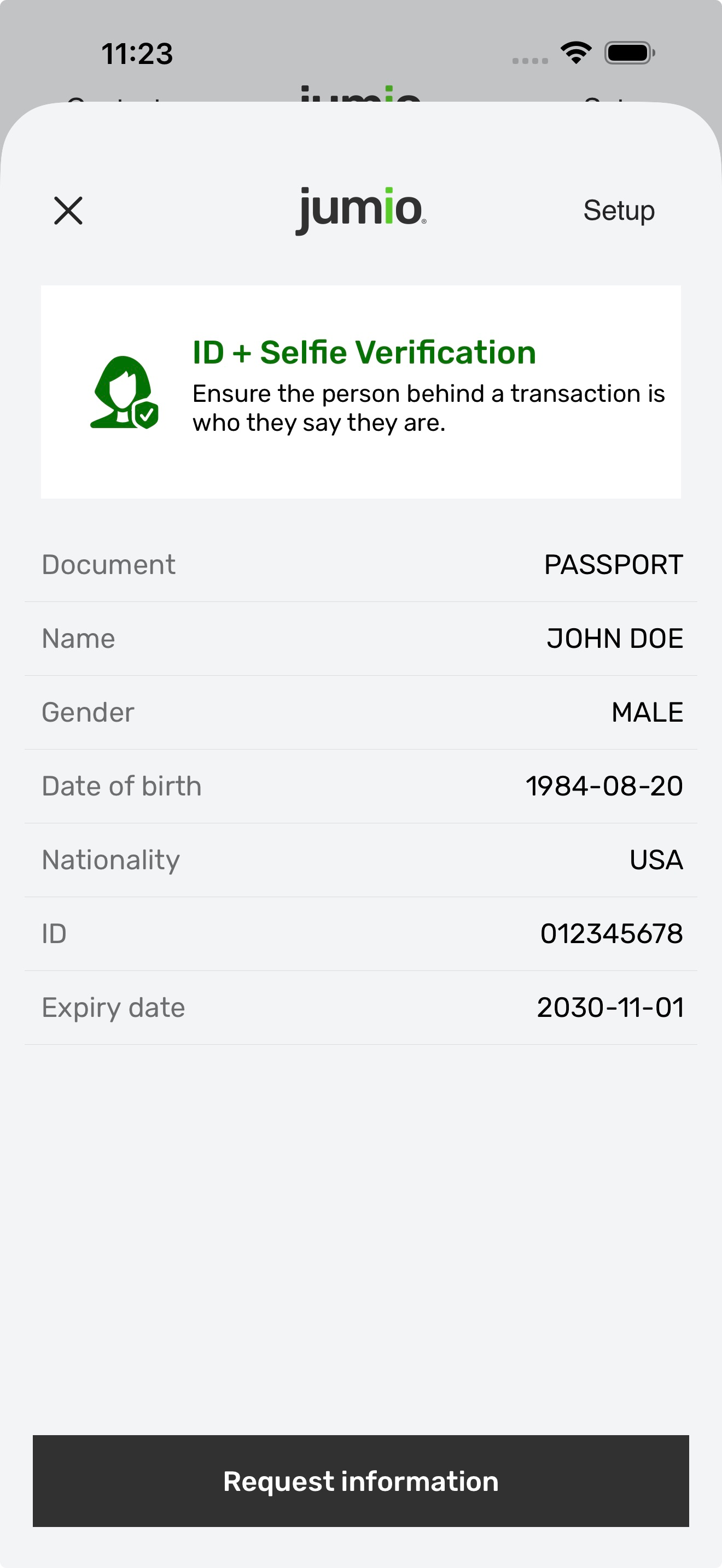This screenshot has width=722, height=1568.
Task: Select the ID number 012345678
Action: click(x=611, y=933)
